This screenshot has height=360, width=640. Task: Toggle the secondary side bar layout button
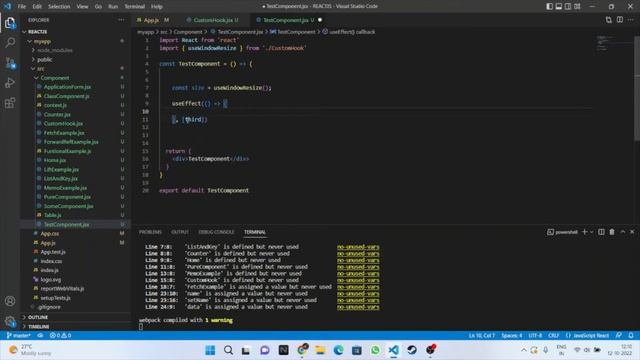tap(568, 7)
